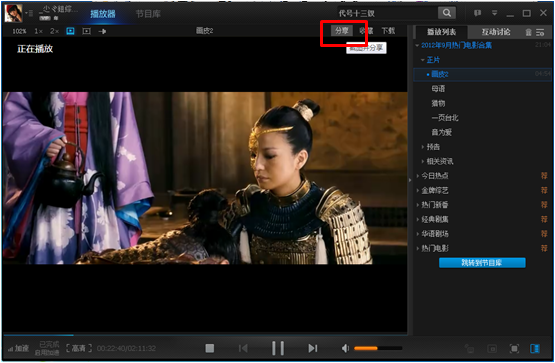Click the 00:22:40/02:11:32 time display
The image size is (555, 363).
(x=126, y=348)
